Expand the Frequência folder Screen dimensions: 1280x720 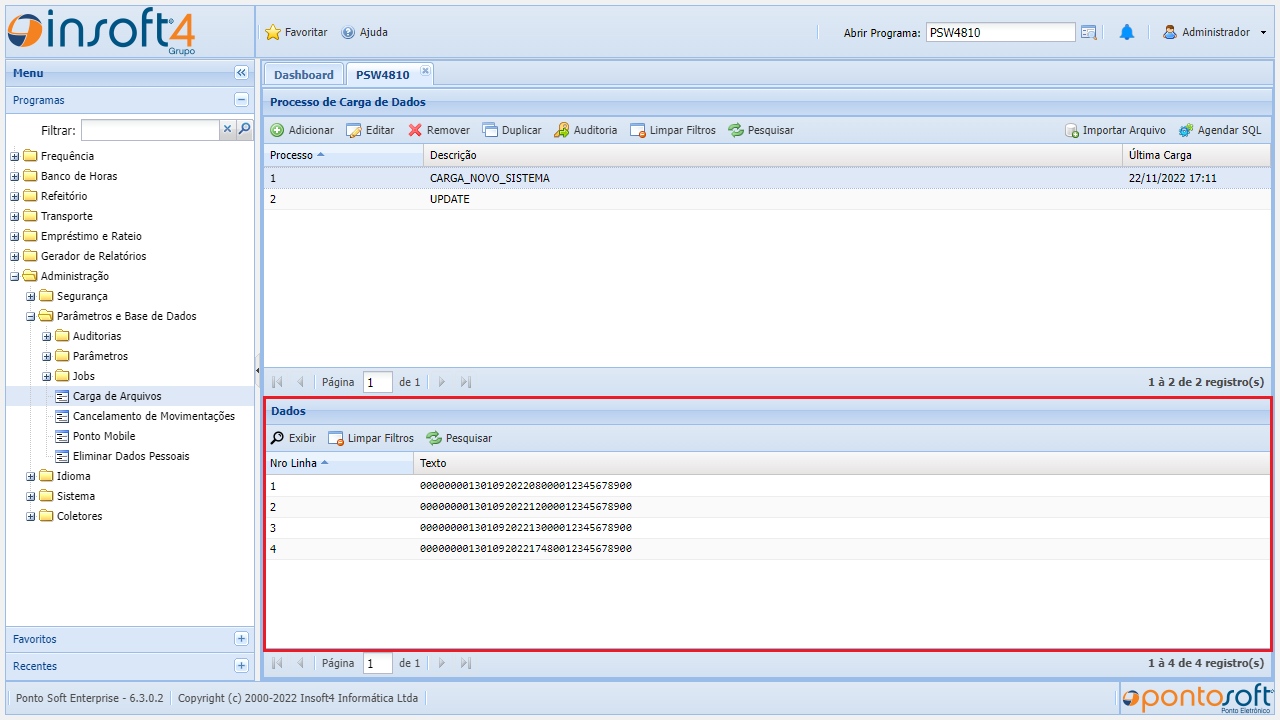point(15,156)
